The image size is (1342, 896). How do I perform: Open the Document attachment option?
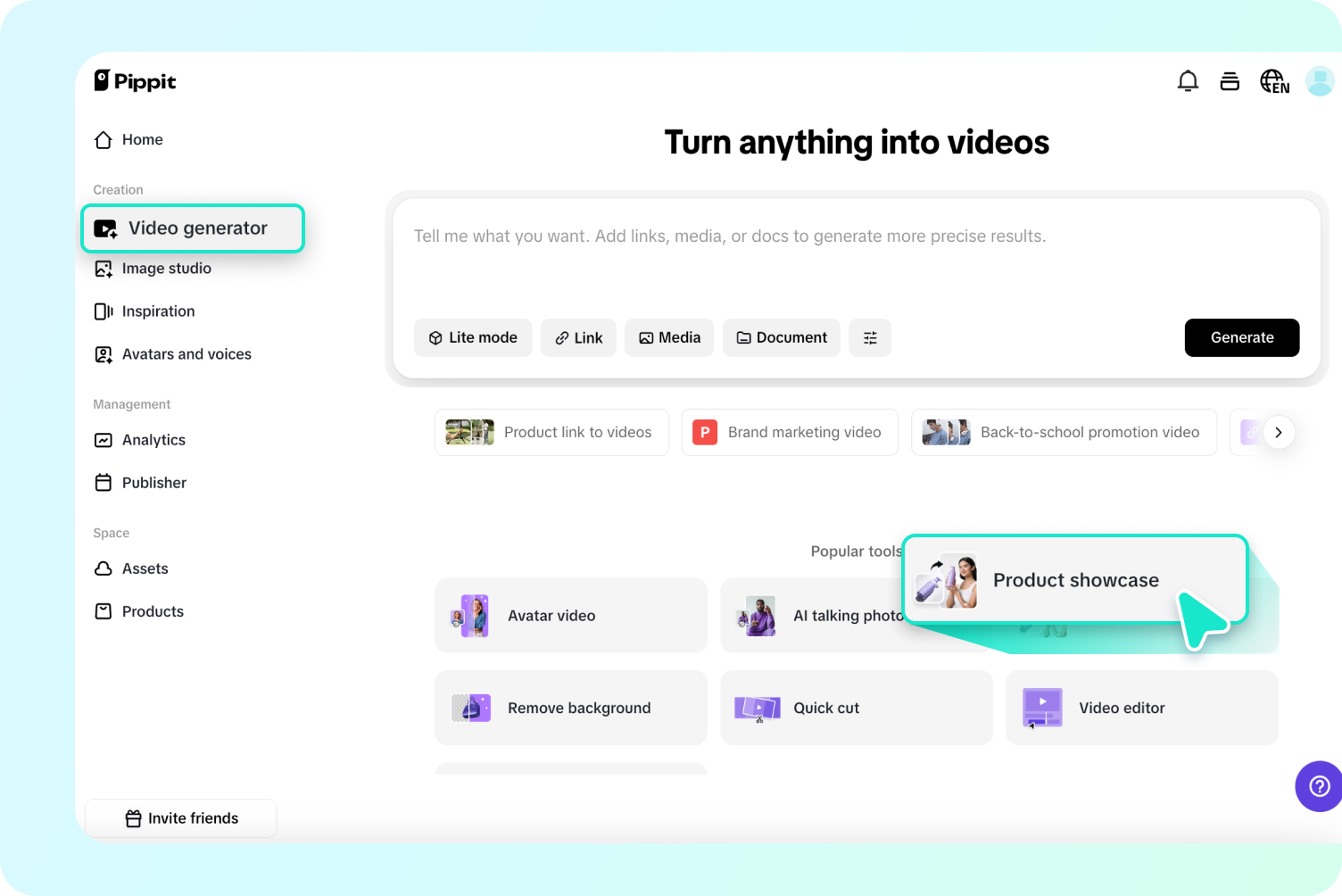(x=781, y=337)
